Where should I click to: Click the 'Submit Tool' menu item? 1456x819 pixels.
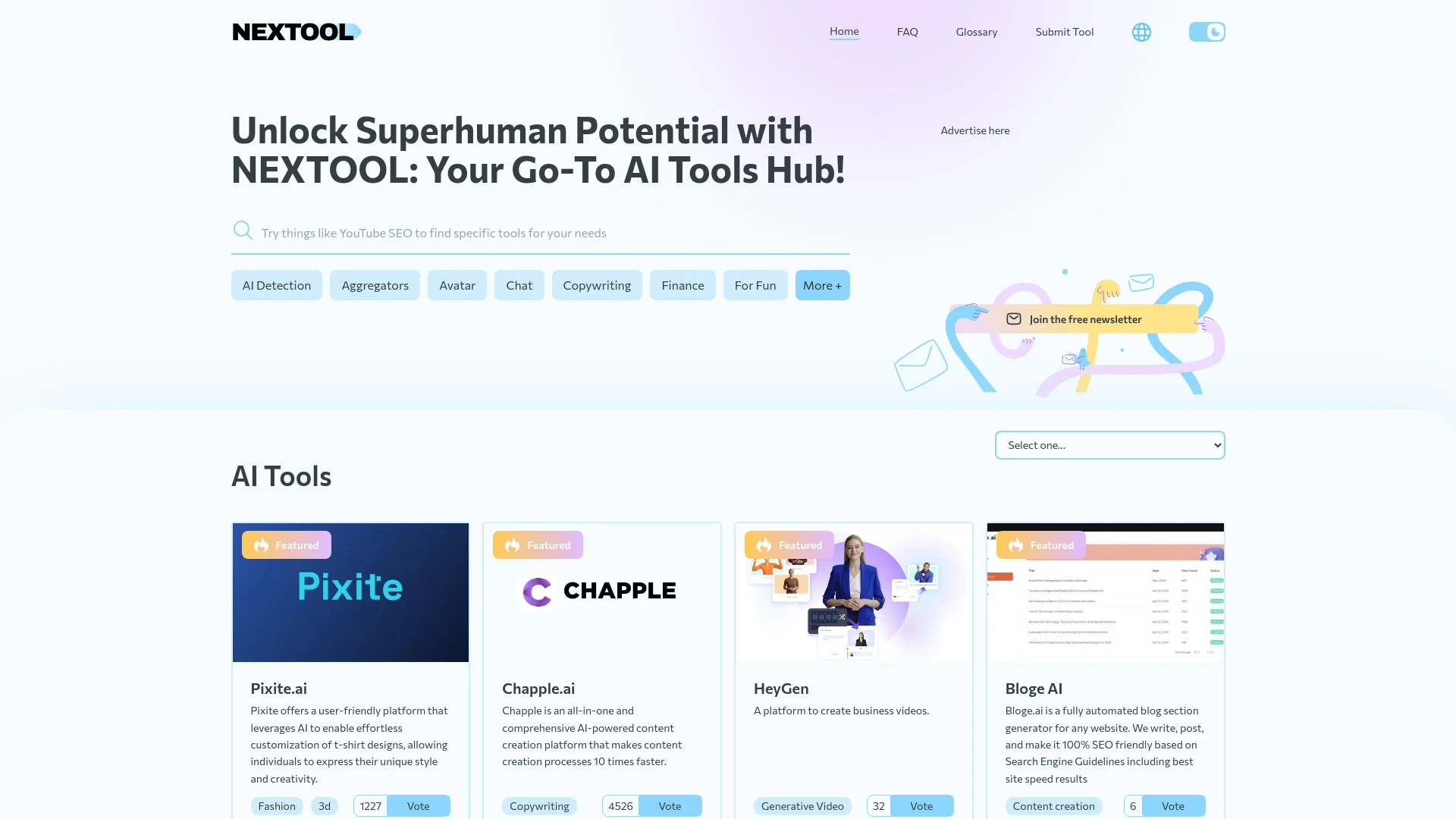pyautogui.click(x=1064, y=32)
